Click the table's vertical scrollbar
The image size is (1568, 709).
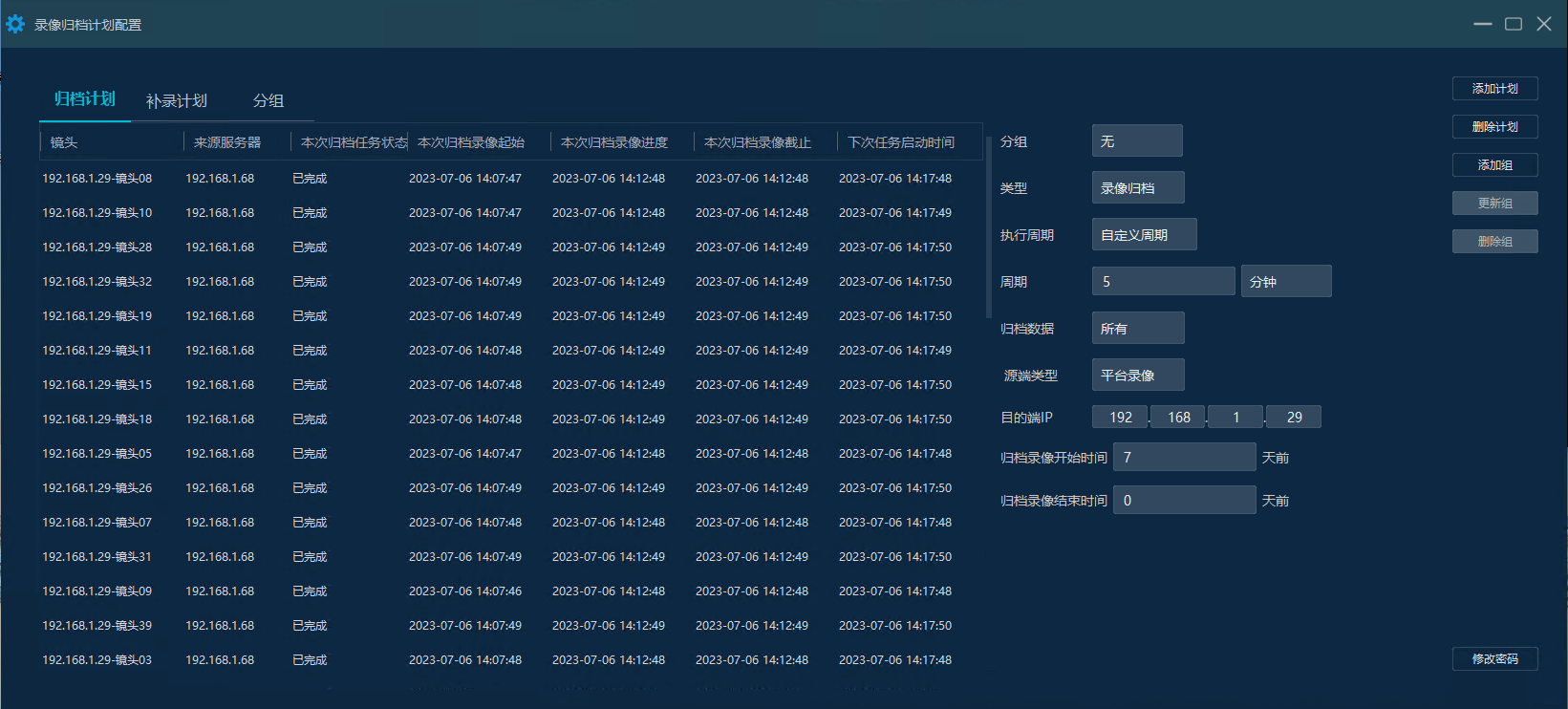click(x=989, y=229)
